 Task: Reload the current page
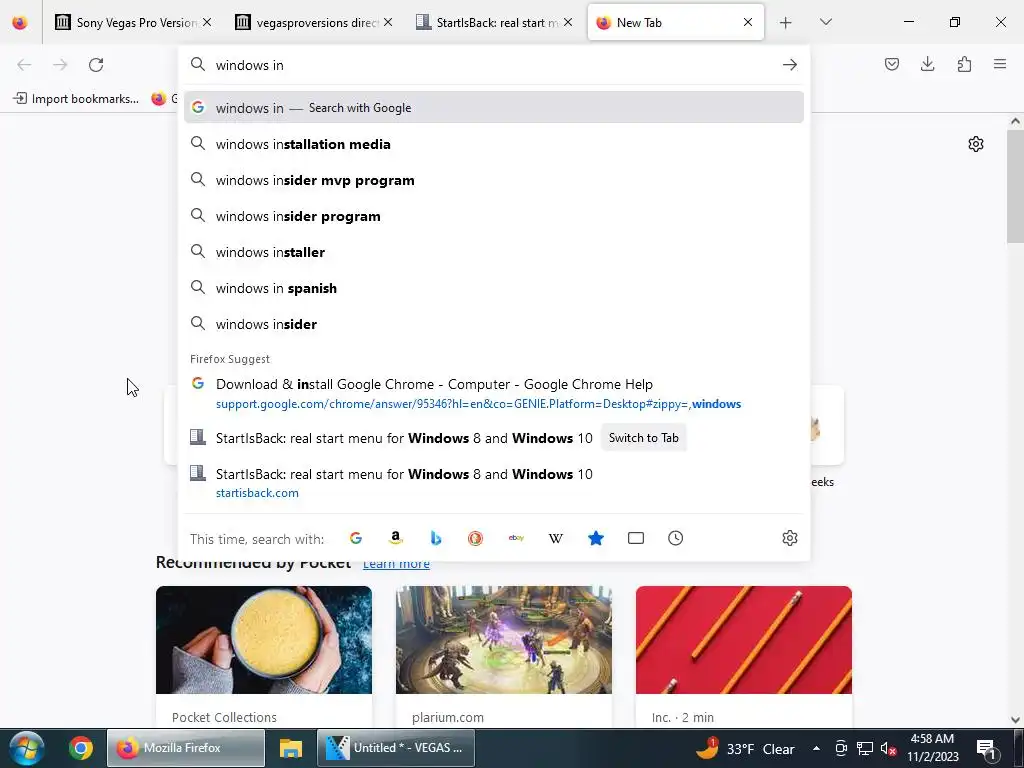coord(96,65)
